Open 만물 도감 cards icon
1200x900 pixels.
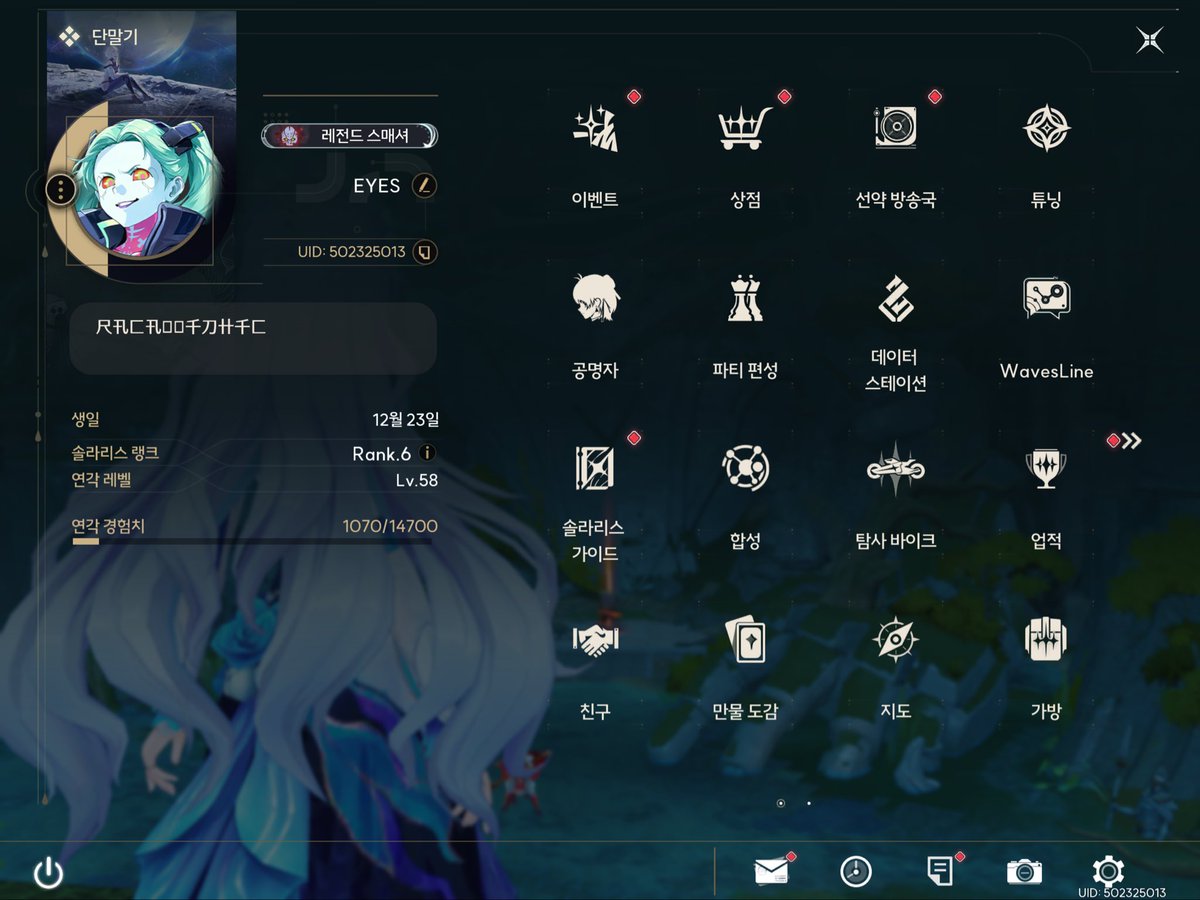pos(746,639)
